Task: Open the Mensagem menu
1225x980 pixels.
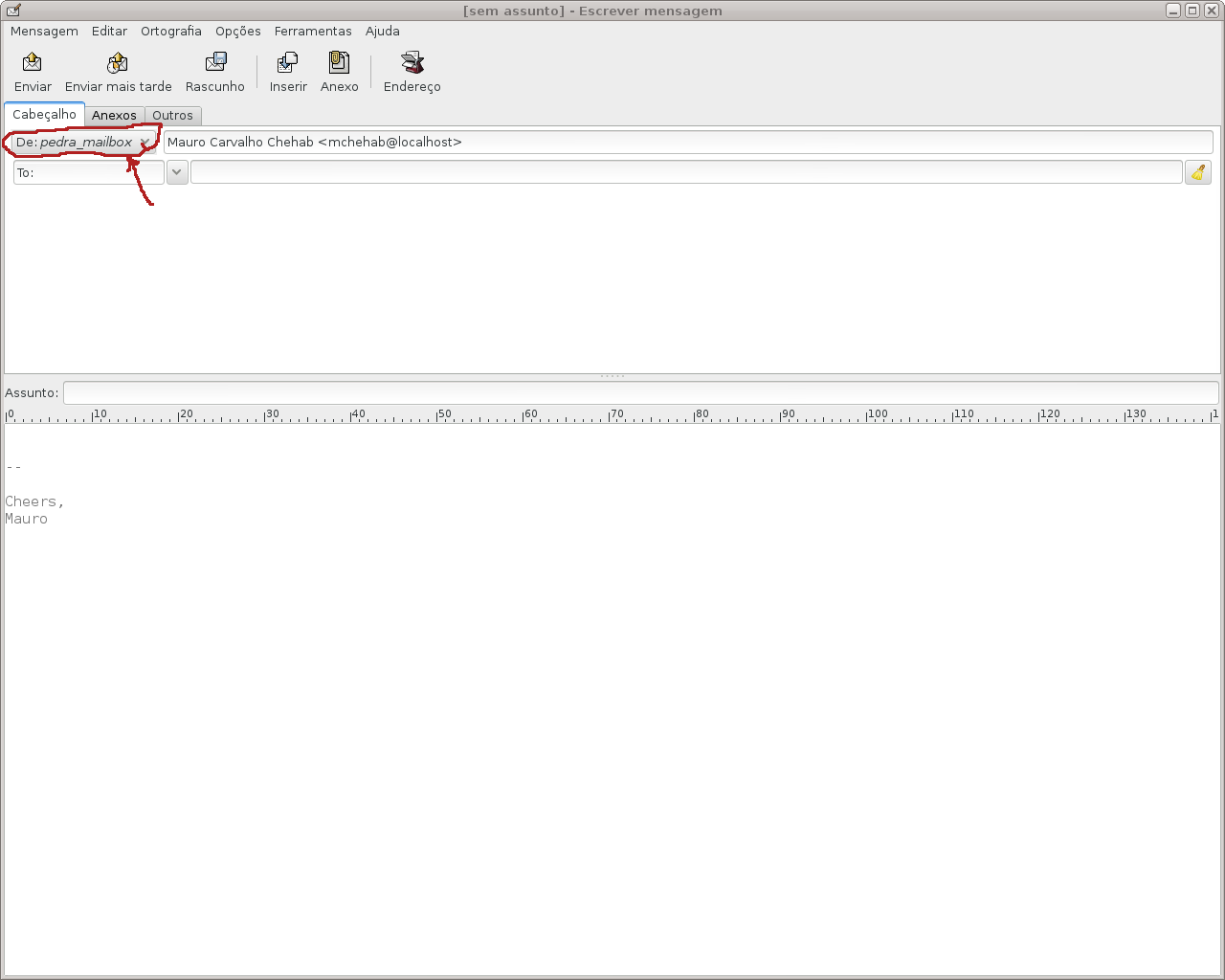Action: pyautogui.click(x=44, y=32)
